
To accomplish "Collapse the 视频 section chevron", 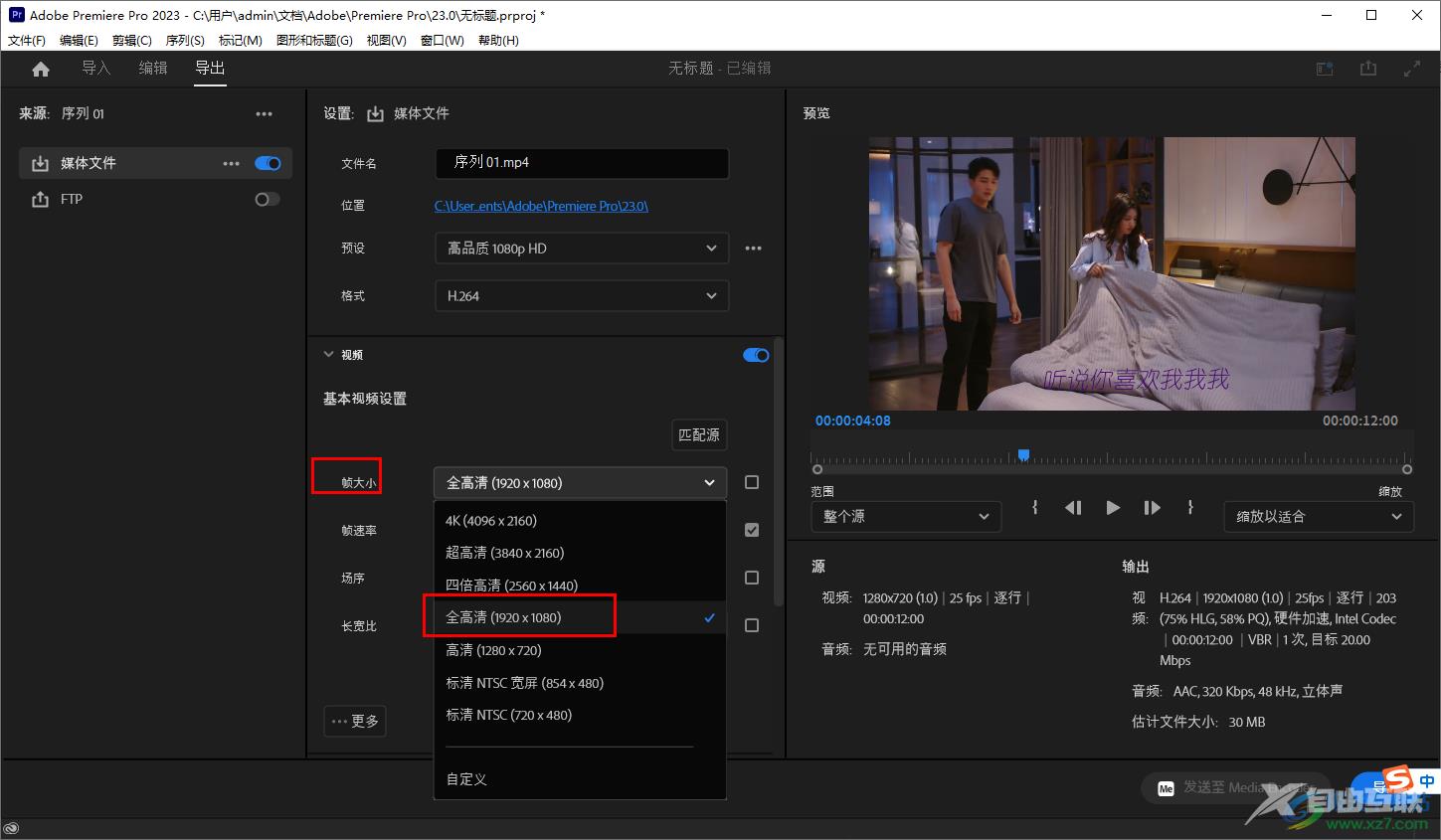I will click(328, 355).
